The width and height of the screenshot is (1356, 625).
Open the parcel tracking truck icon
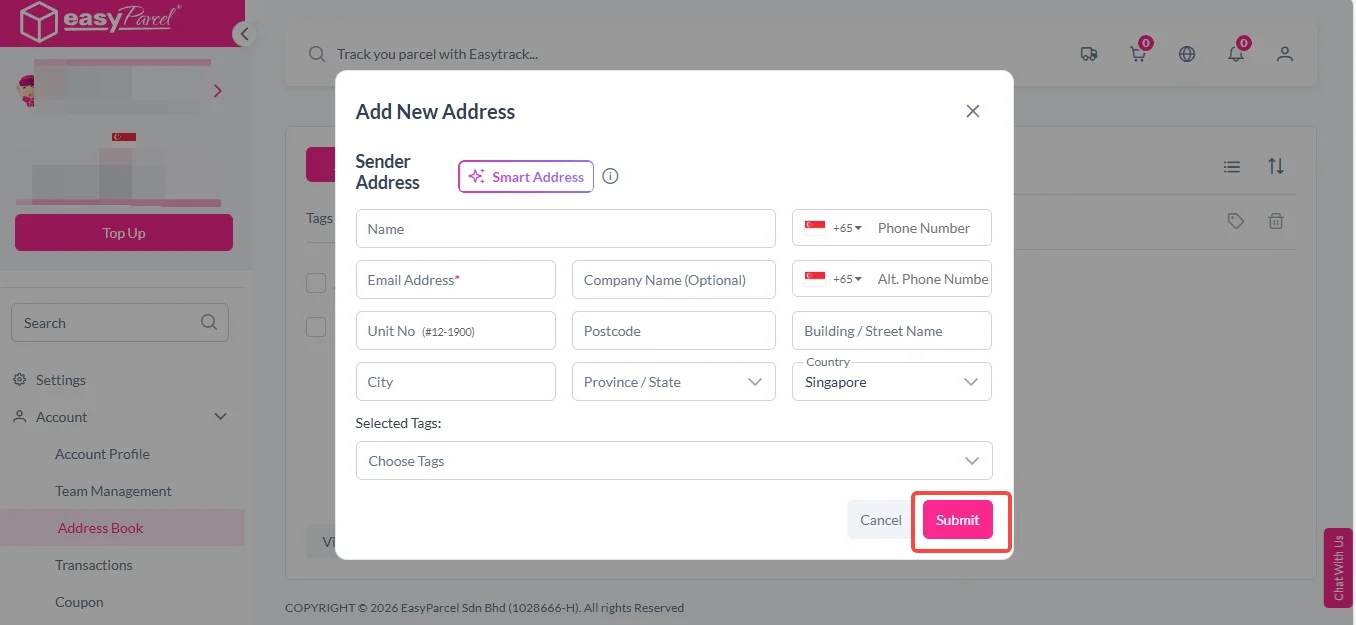(1089, 54)
